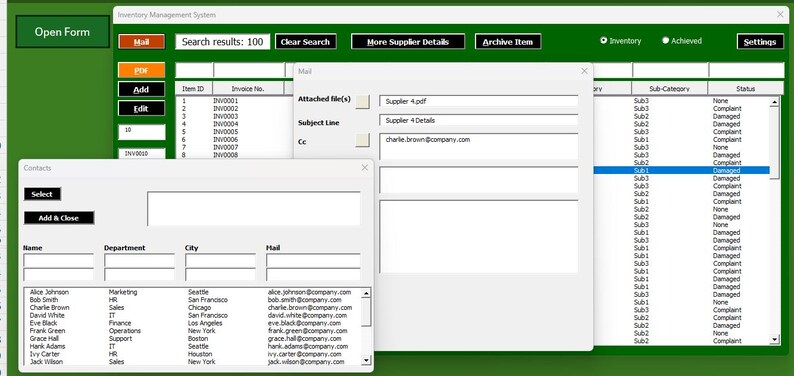Click the contacts list scroll up arrow

coord(367,293)
